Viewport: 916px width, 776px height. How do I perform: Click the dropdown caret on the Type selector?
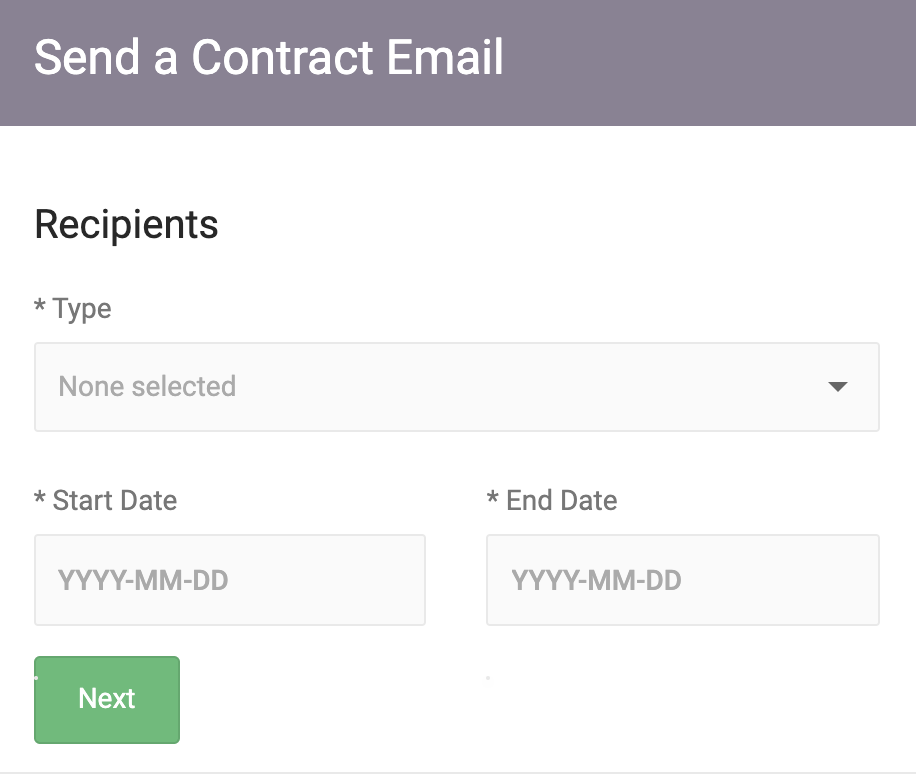[838, 387]
